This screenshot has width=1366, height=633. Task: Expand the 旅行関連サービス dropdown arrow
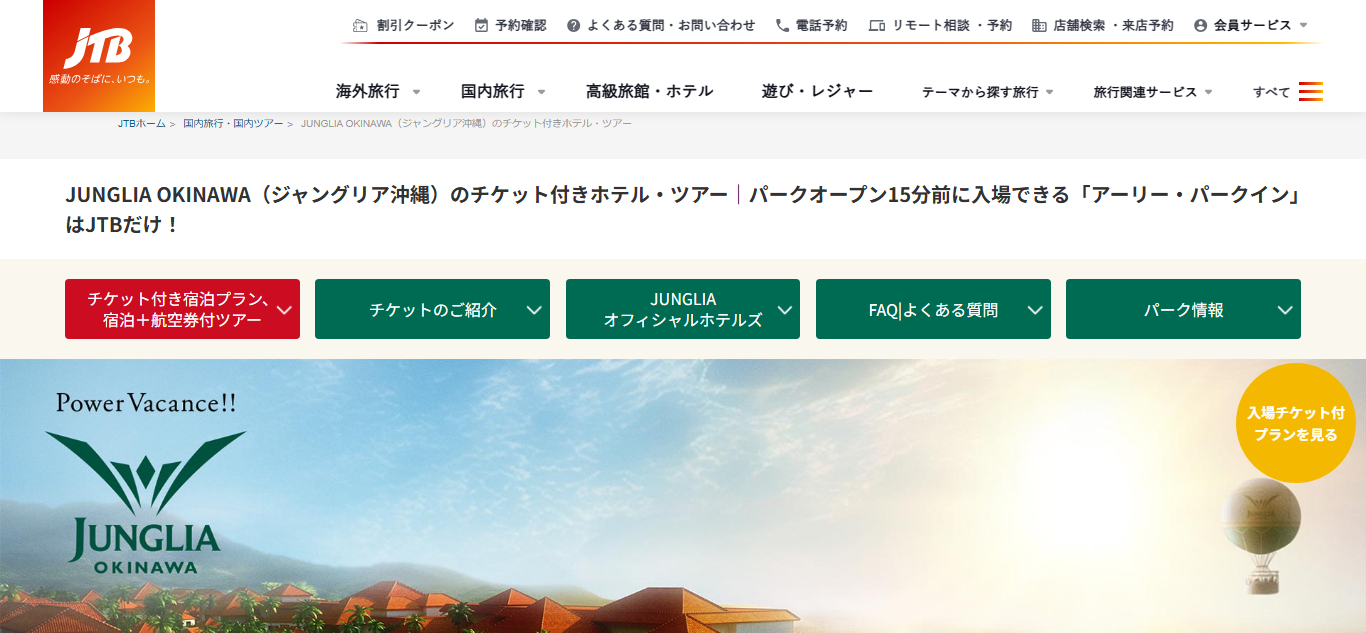point(1208,92)
